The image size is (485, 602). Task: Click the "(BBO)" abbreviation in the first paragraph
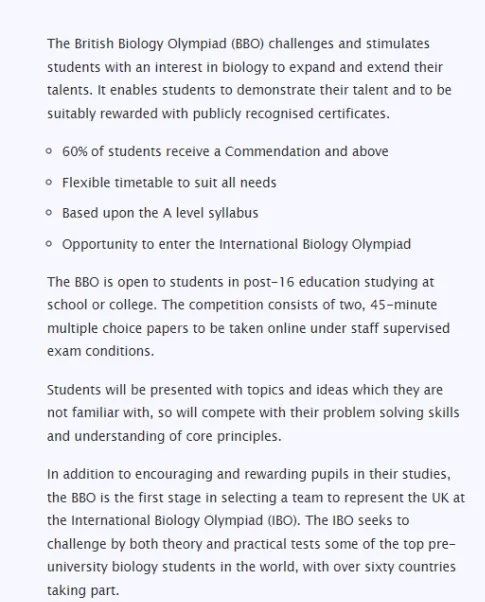pyautogui.click(x=248, y=44)
